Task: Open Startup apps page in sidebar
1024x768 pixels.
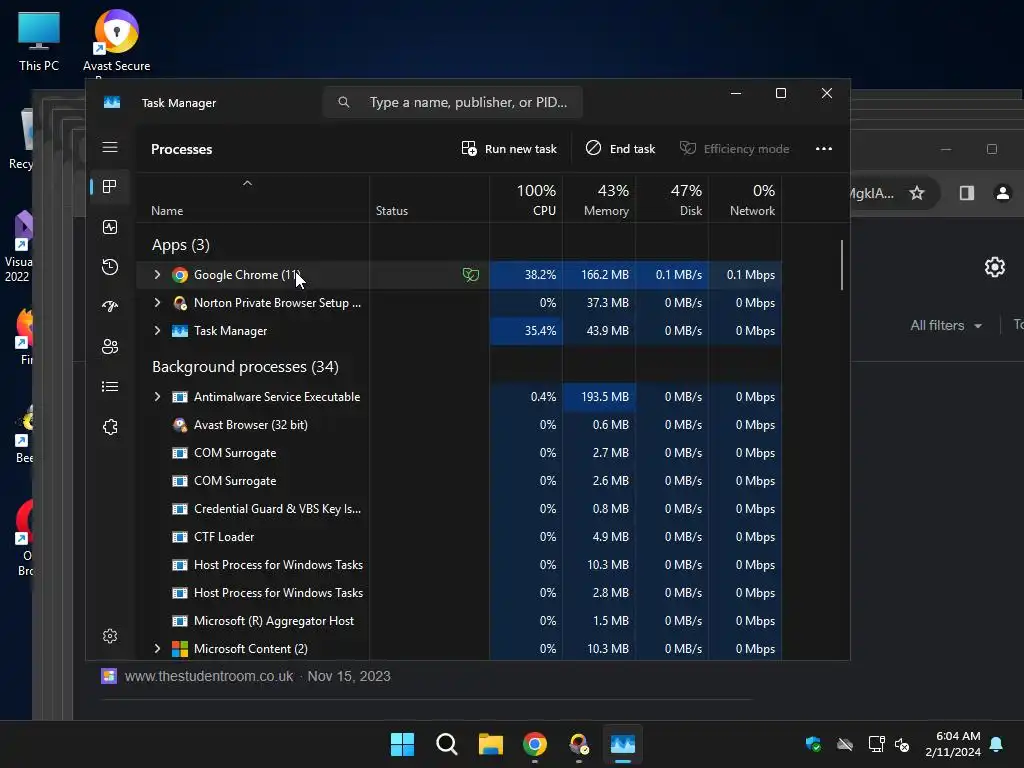Action: 110,306
